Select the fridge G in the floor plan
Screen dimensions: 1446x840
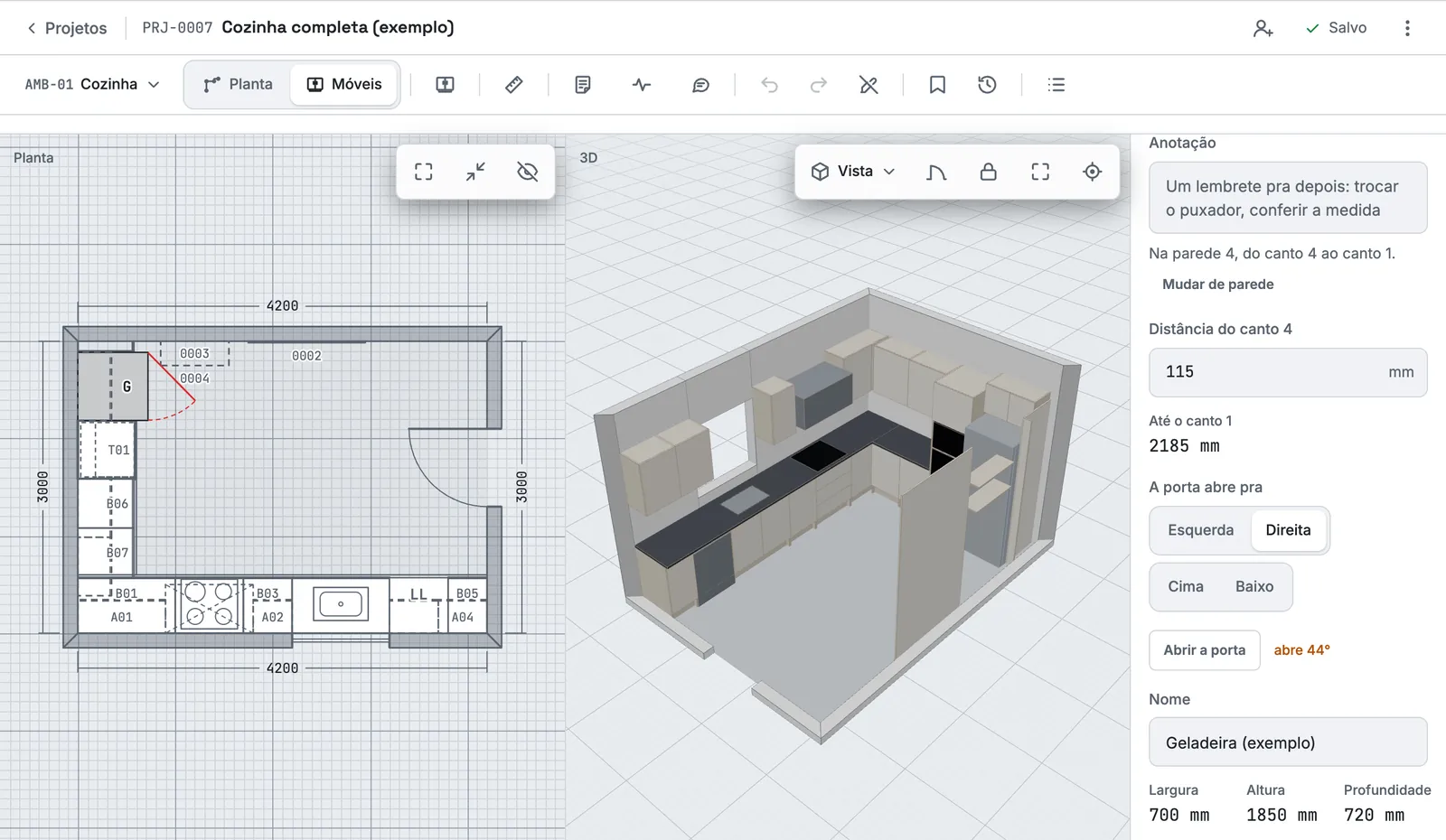[x=113, y=387]
